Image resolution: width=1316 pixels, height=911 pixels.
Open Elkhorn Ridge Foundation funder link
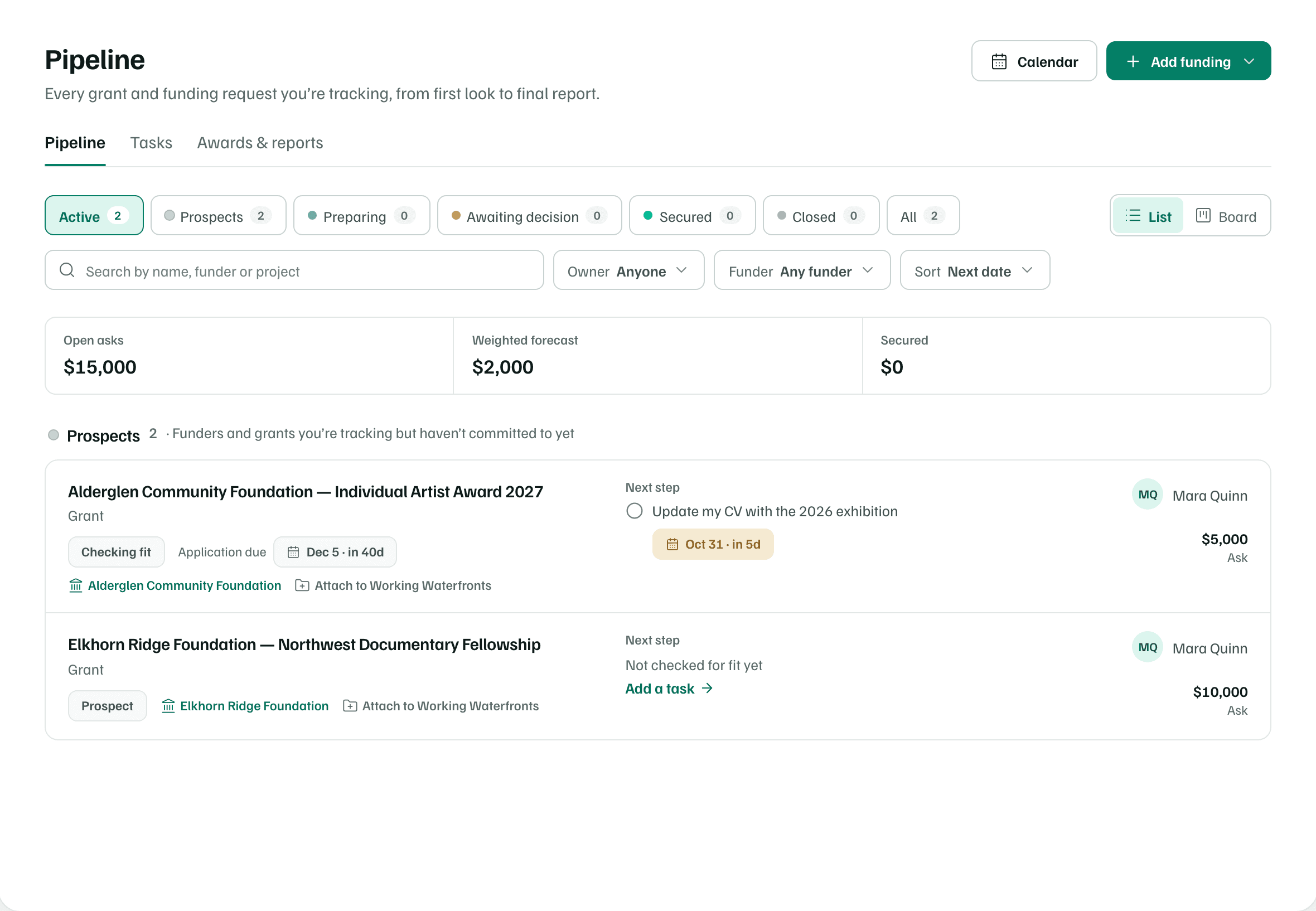254,706
